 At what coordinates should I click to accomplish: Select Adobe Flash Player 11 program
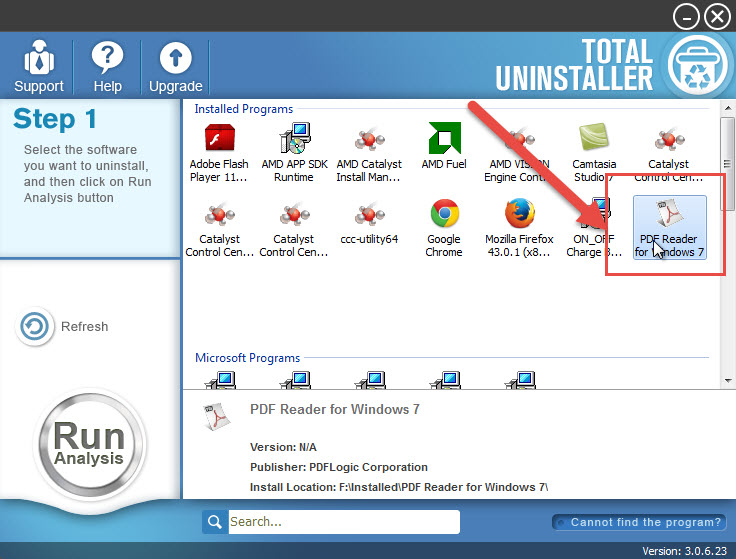pos(219,152)
